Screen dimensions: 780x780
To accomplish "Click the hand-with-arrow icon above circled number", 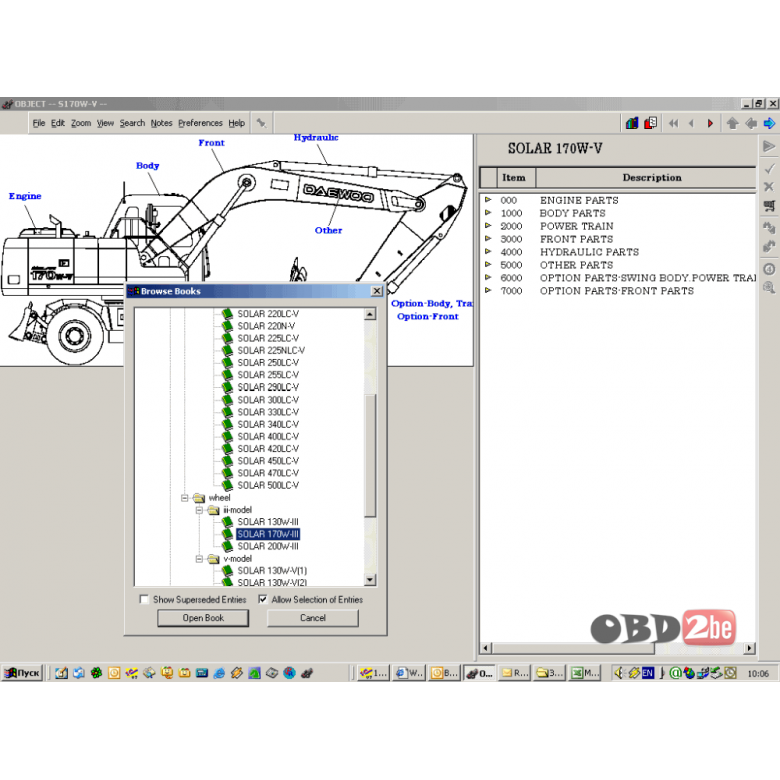I will click(769, 246).
